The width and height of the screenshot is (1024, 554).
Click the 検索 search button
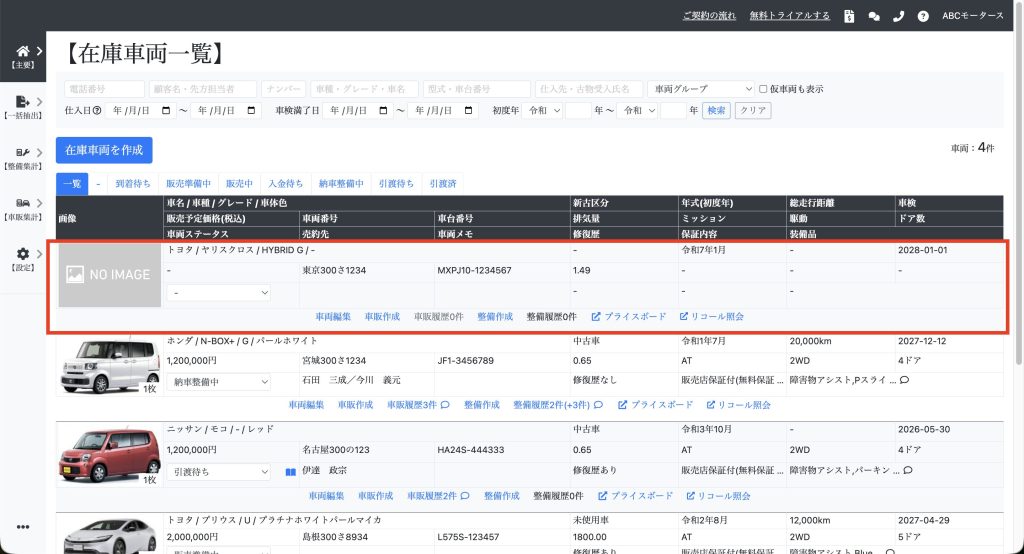pyautogui.click(x=716, y=111)
